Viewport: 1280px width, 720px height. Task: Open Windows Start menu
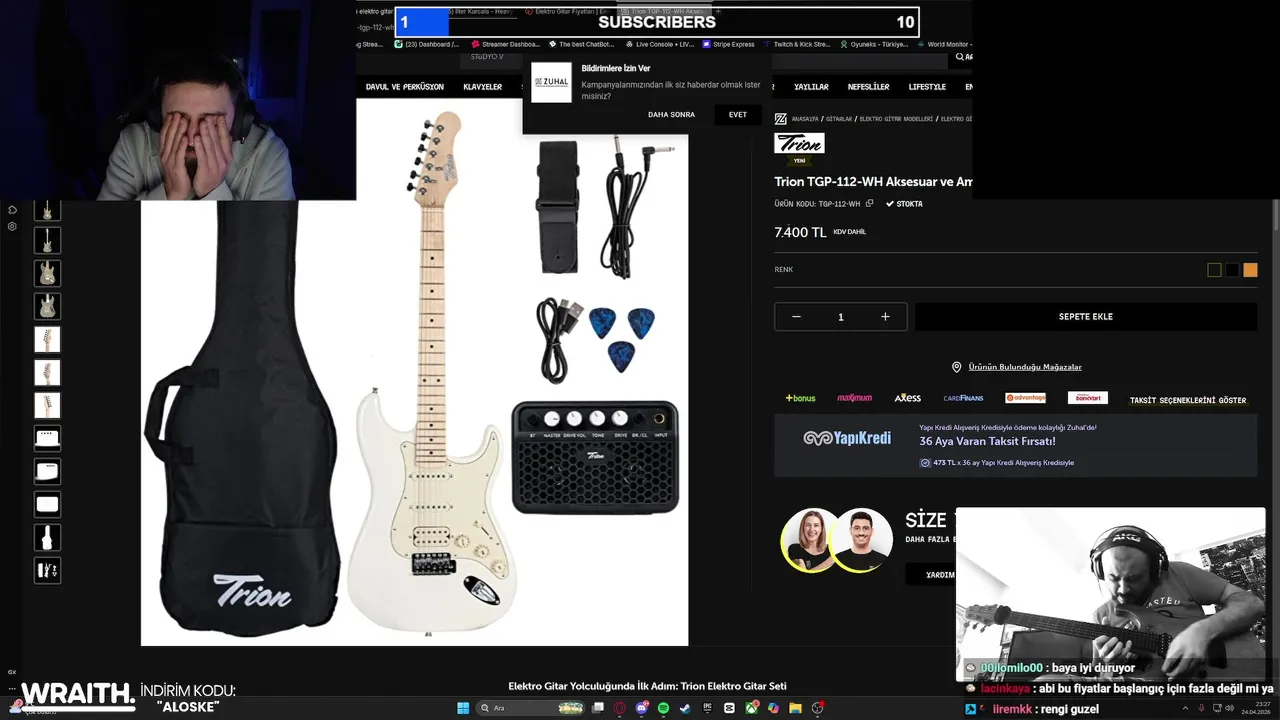[463, 708]
